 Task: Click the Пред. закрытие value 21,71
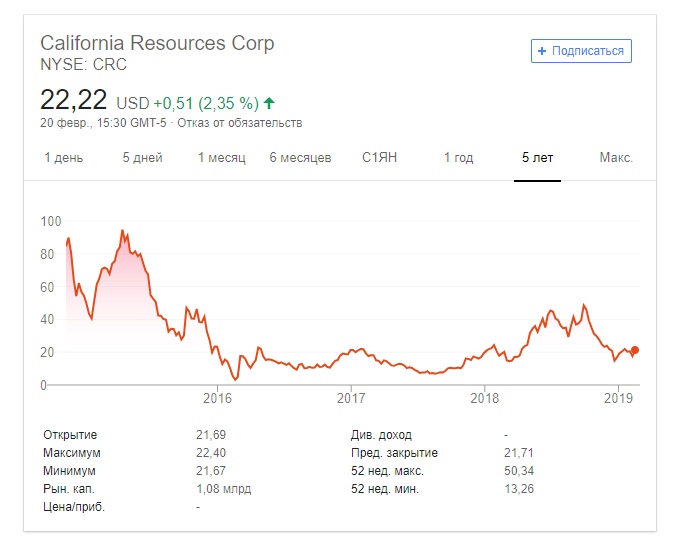coord(519,453)
